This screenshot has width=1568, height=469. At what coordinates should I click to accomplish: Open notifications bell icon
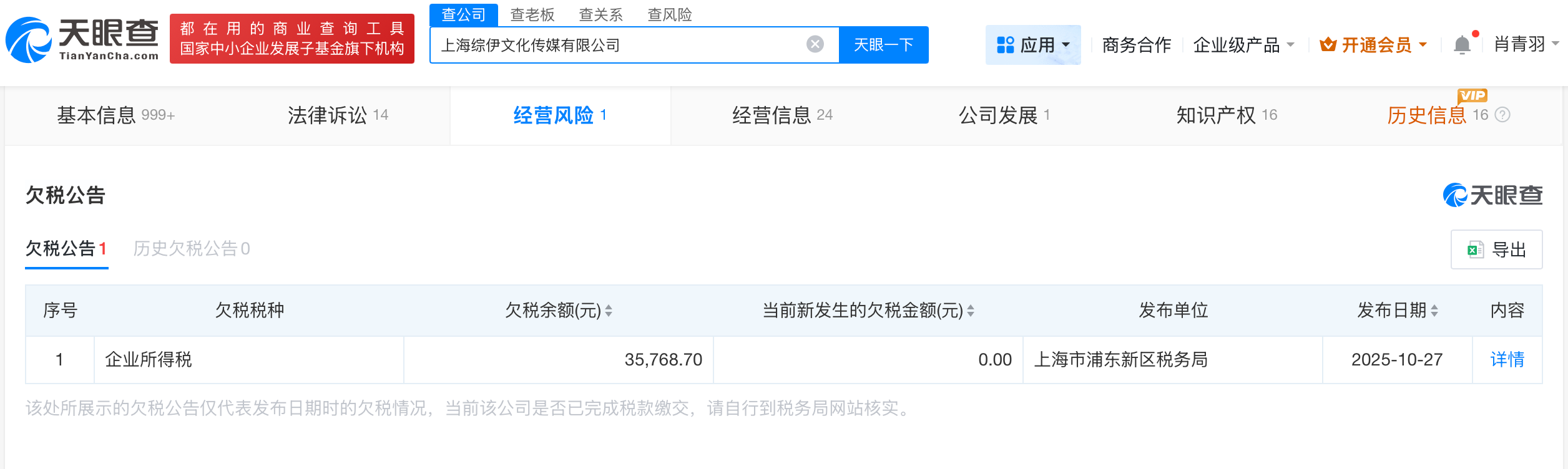[x=1462, y=45]
